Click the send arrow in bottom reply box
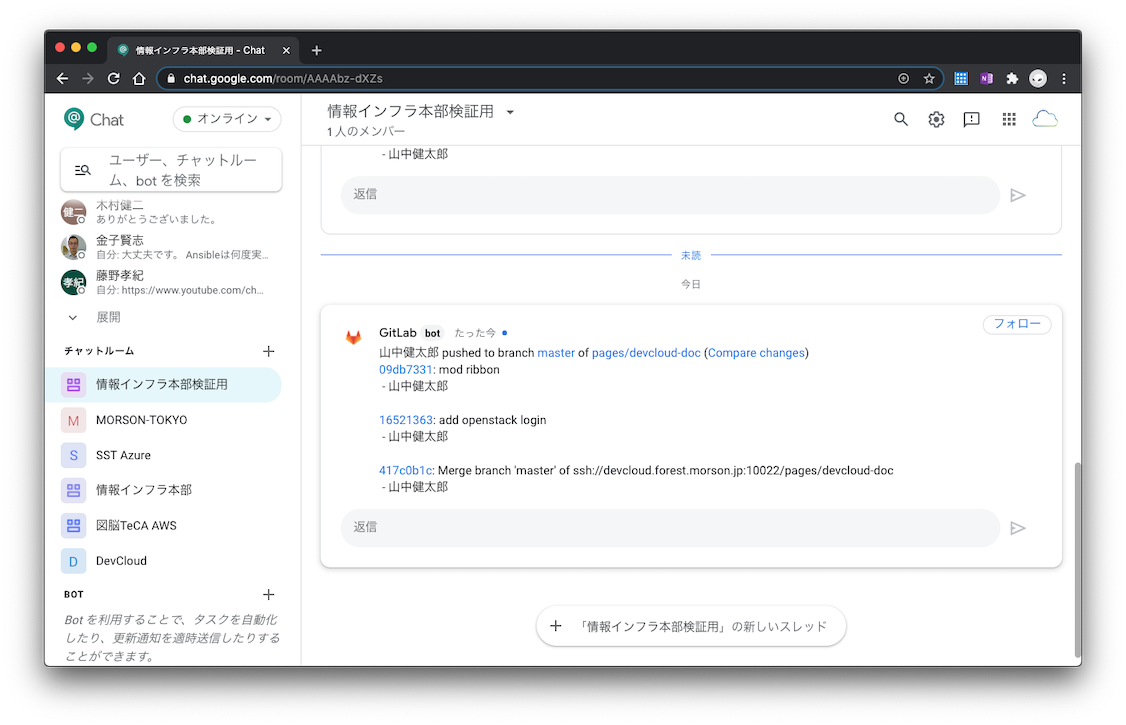This screenshot has height=725, width=1126. pos(1018,528)
